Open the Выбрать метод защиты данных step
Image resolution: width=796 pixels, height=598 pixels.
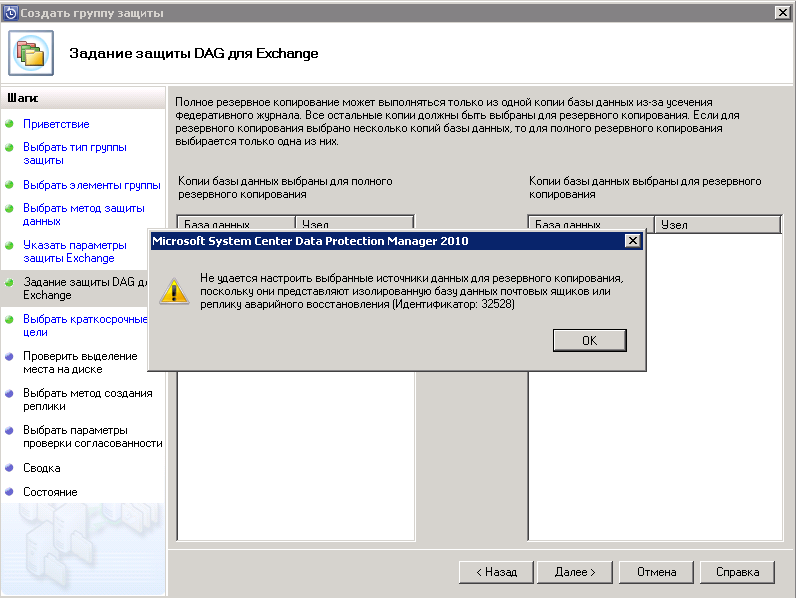(x=84, y=214)
